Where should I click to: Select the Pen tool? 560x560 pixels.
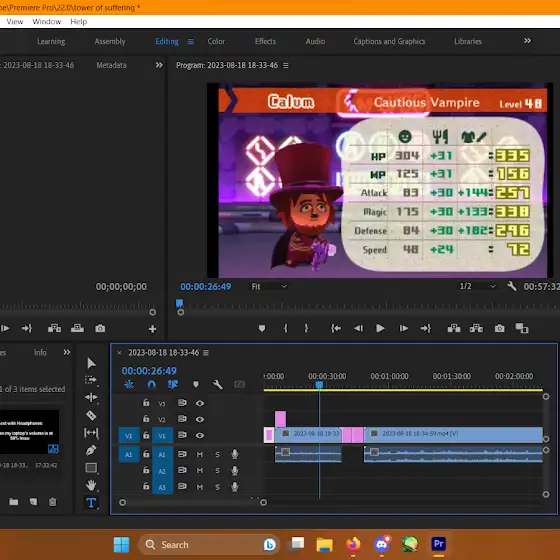(x=91, y=450)
